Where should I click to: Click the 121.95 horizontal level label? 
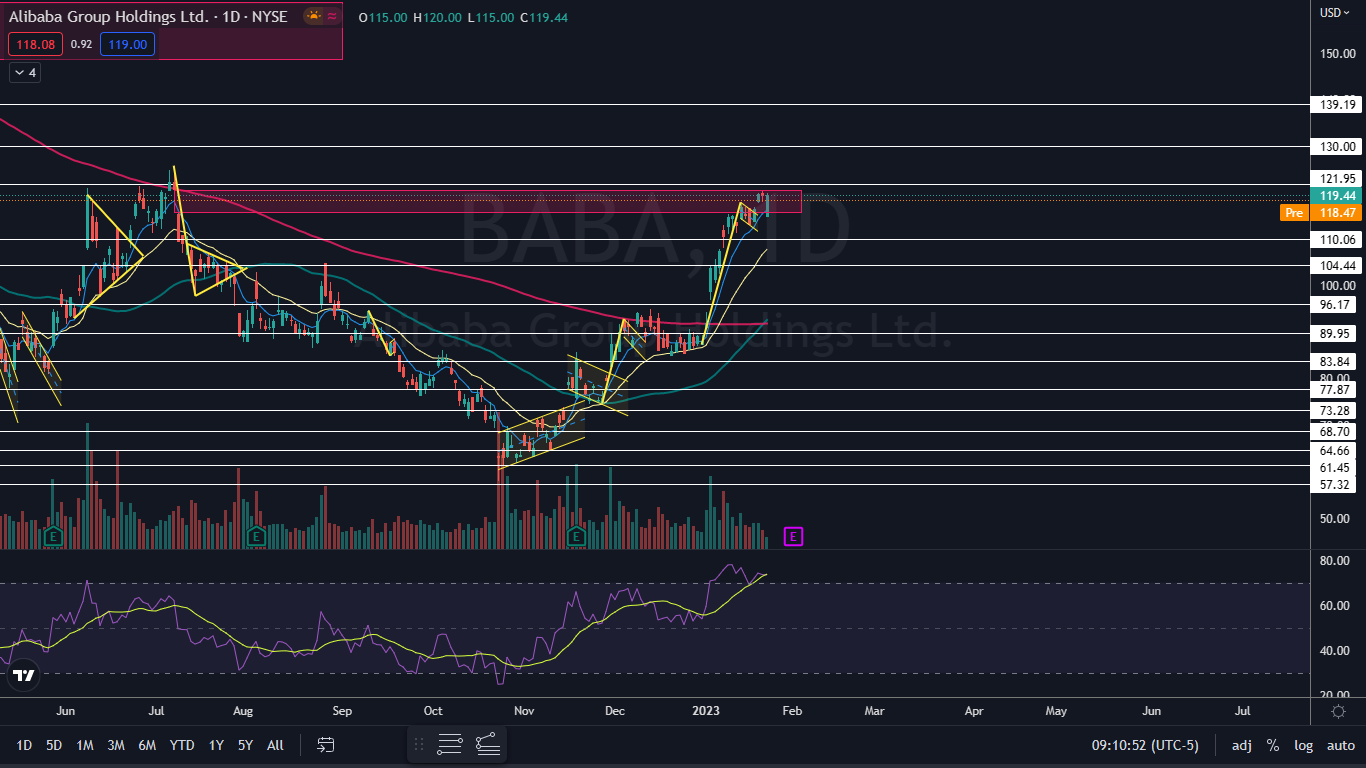pyautogui.click(x=1336, y=179)
